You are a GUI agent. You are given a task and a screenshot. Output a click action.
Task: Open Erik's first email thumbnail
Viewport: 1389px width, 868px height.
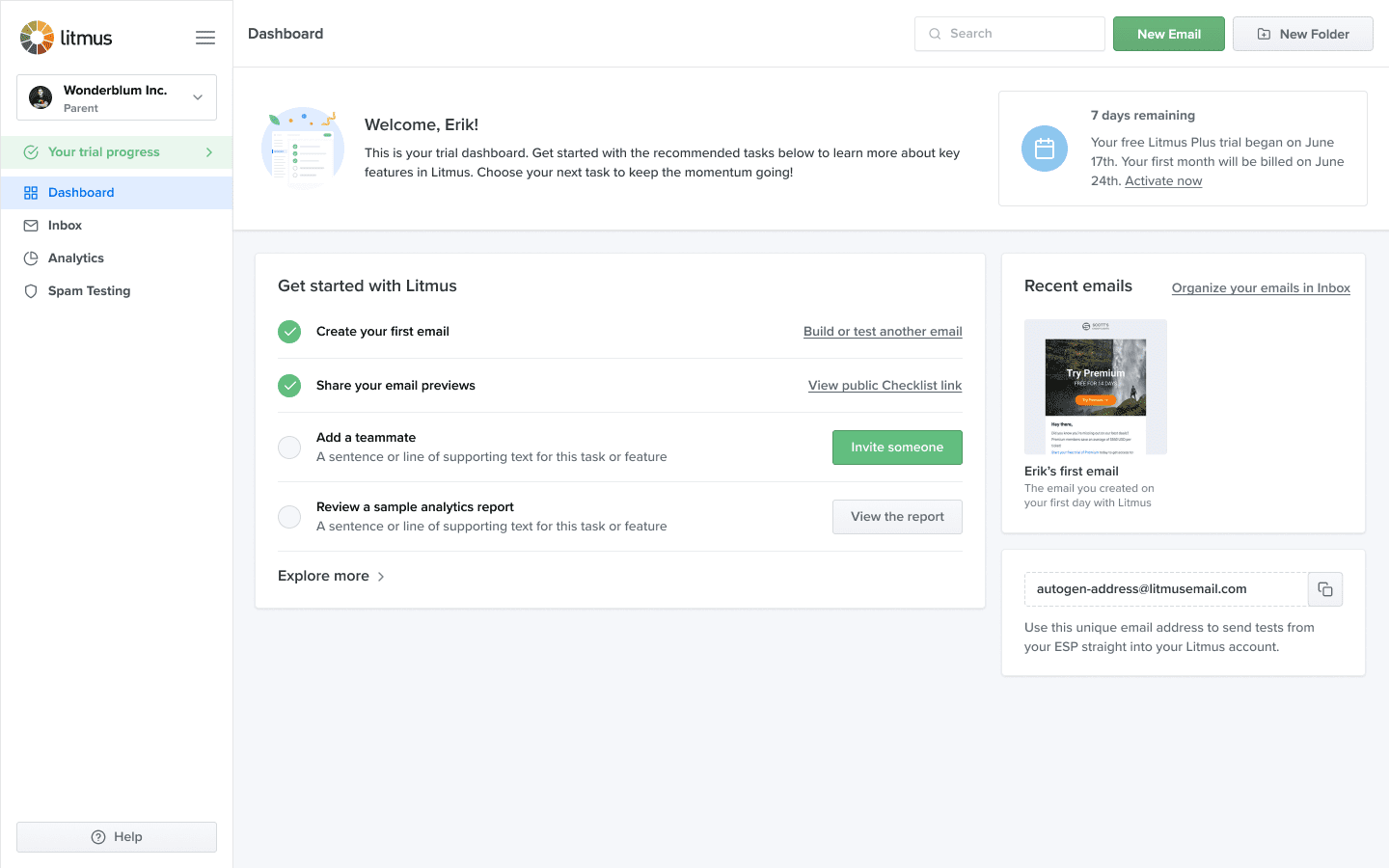(1096, 387)
